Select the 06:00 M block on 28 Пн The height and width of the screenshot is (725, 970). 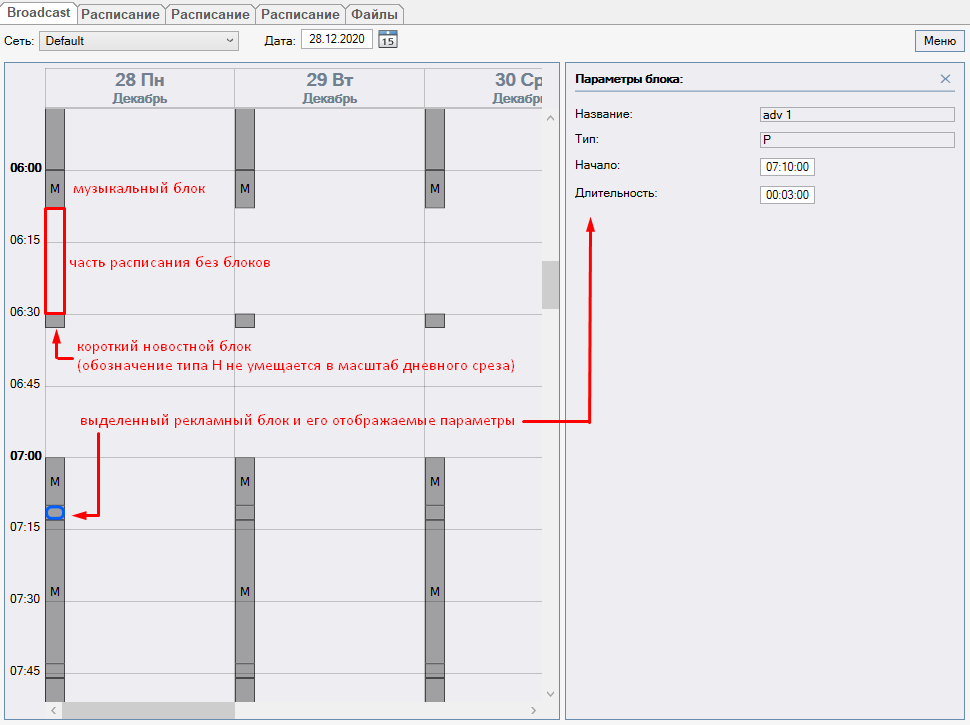55,189
